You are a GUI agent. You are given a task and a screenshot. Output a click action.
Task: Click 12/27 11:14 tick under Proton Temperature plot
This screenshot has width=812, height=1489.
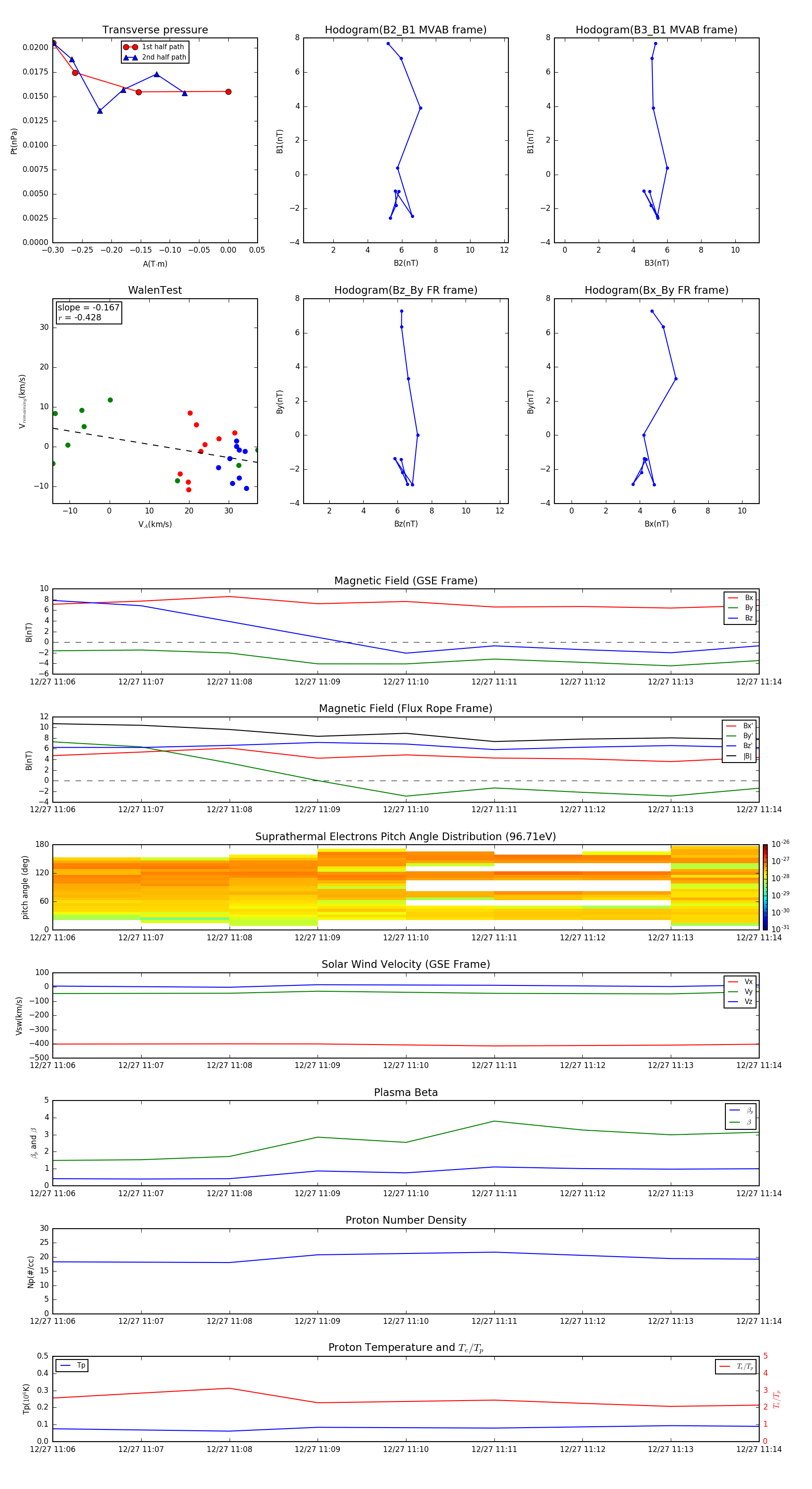[x=759, y=1449]
